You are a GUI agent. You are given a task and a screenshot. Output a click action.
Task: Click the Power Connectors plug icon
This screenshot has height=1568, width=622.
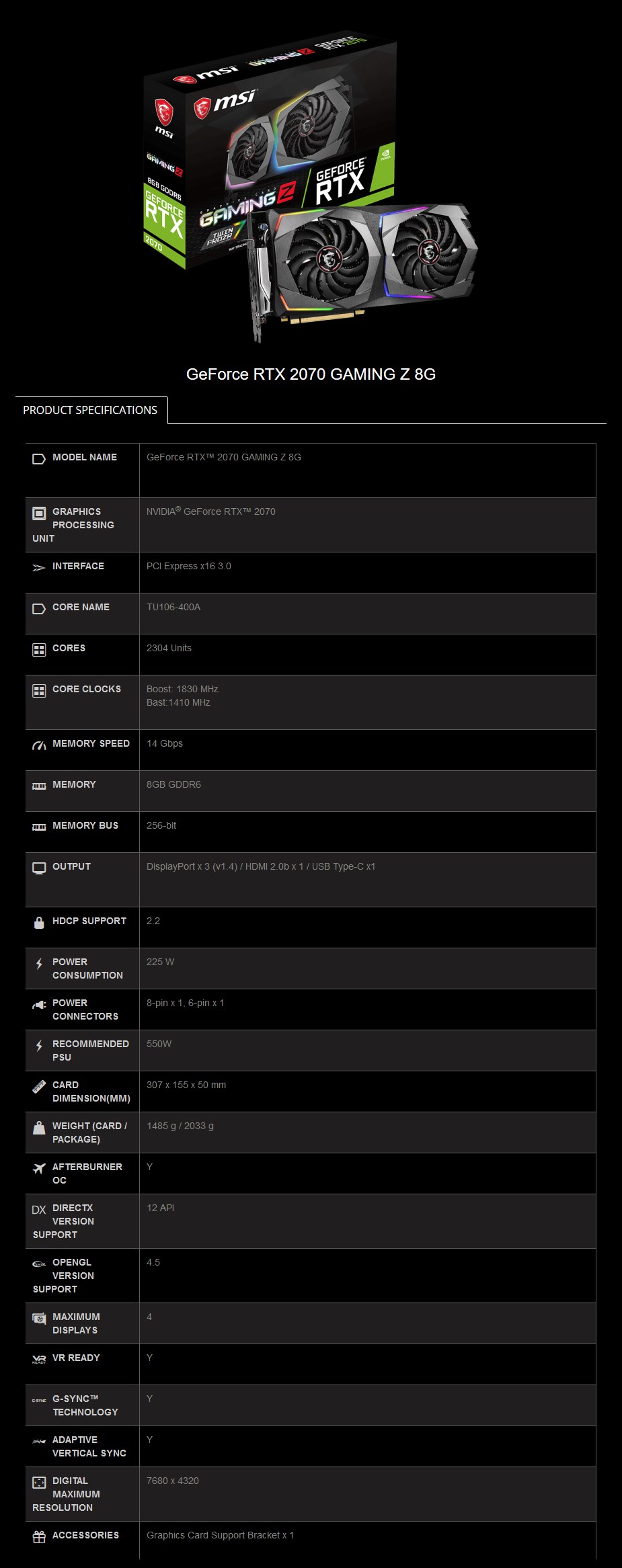coord(39,1005)
